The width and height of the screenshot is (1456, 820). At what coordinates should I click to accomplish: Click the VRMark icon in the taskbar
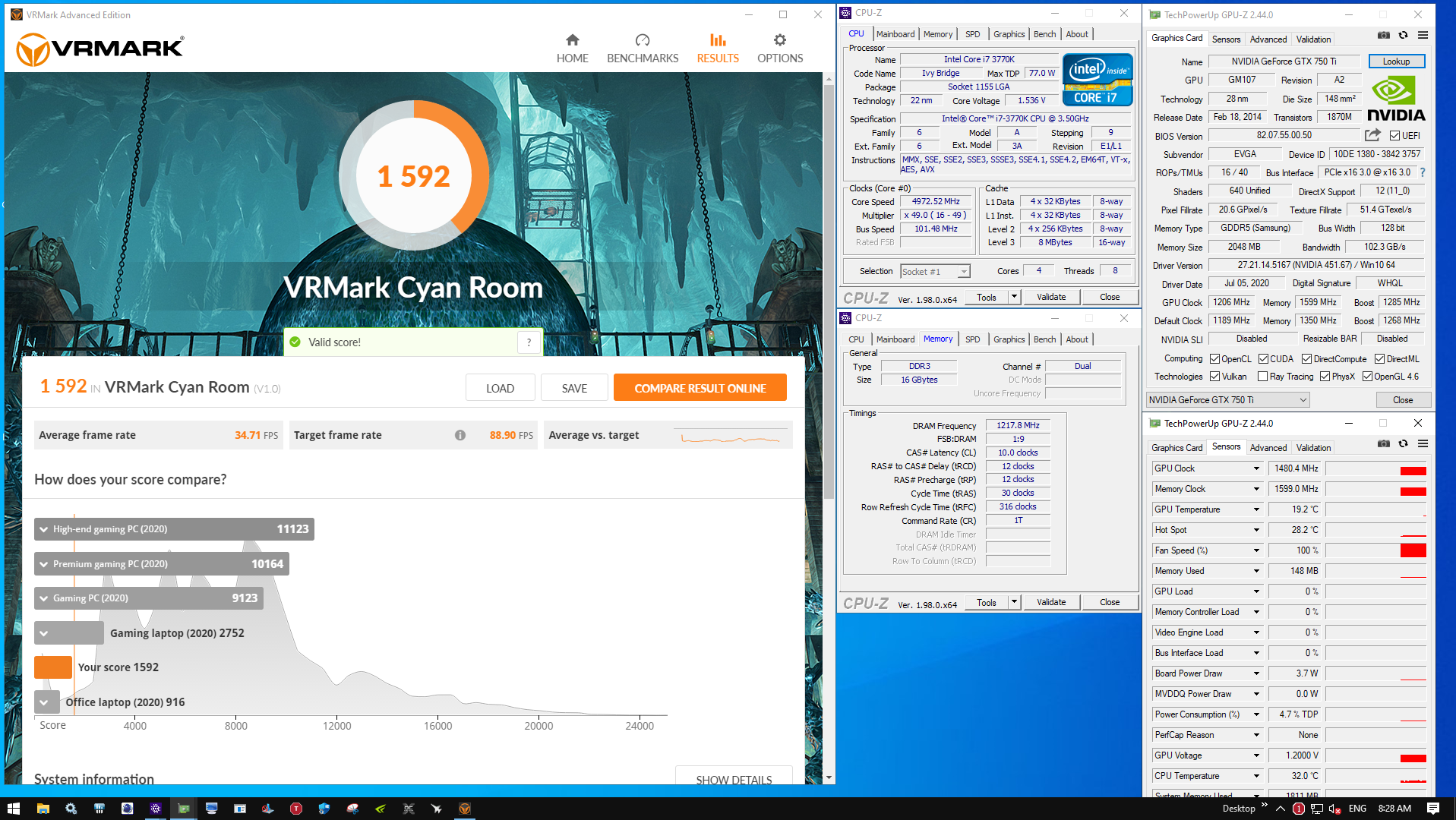coord(465,809)
